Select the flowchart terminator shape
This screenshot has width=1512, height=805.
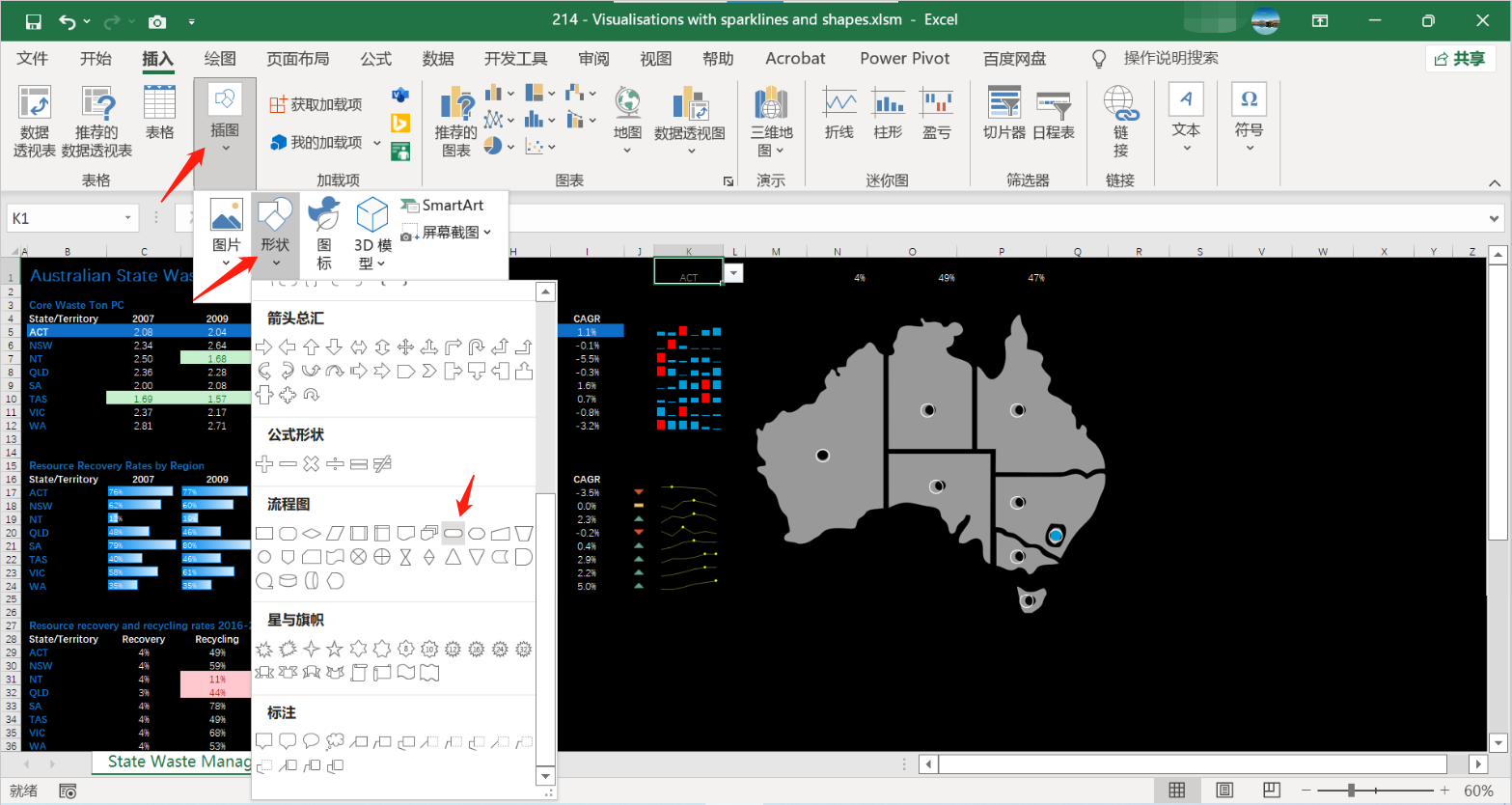(454, 533)
